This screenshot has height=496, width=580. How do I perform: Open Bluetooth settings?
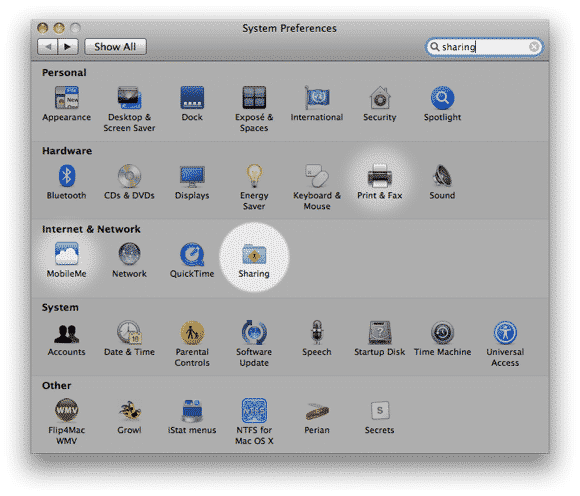(67, 182)
